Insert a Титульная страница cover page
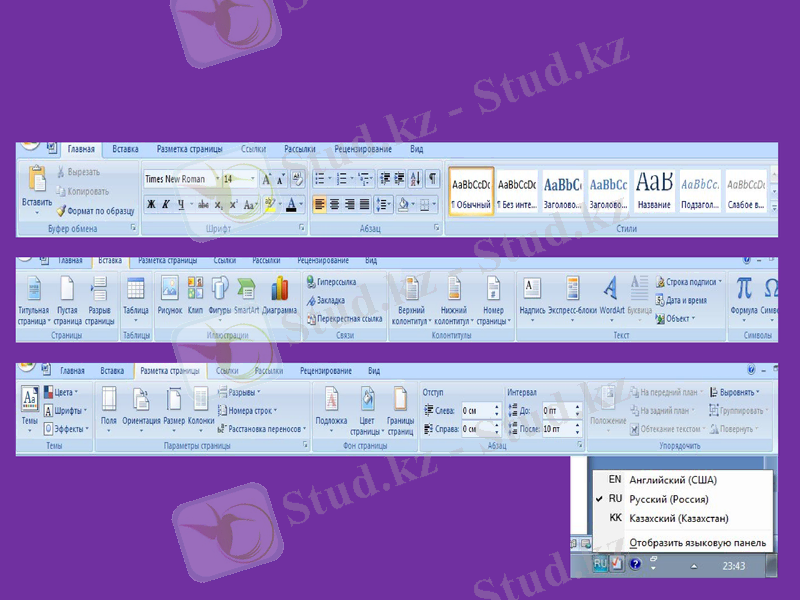The height and width of the screenshot is (600, 800). point(34,301)
